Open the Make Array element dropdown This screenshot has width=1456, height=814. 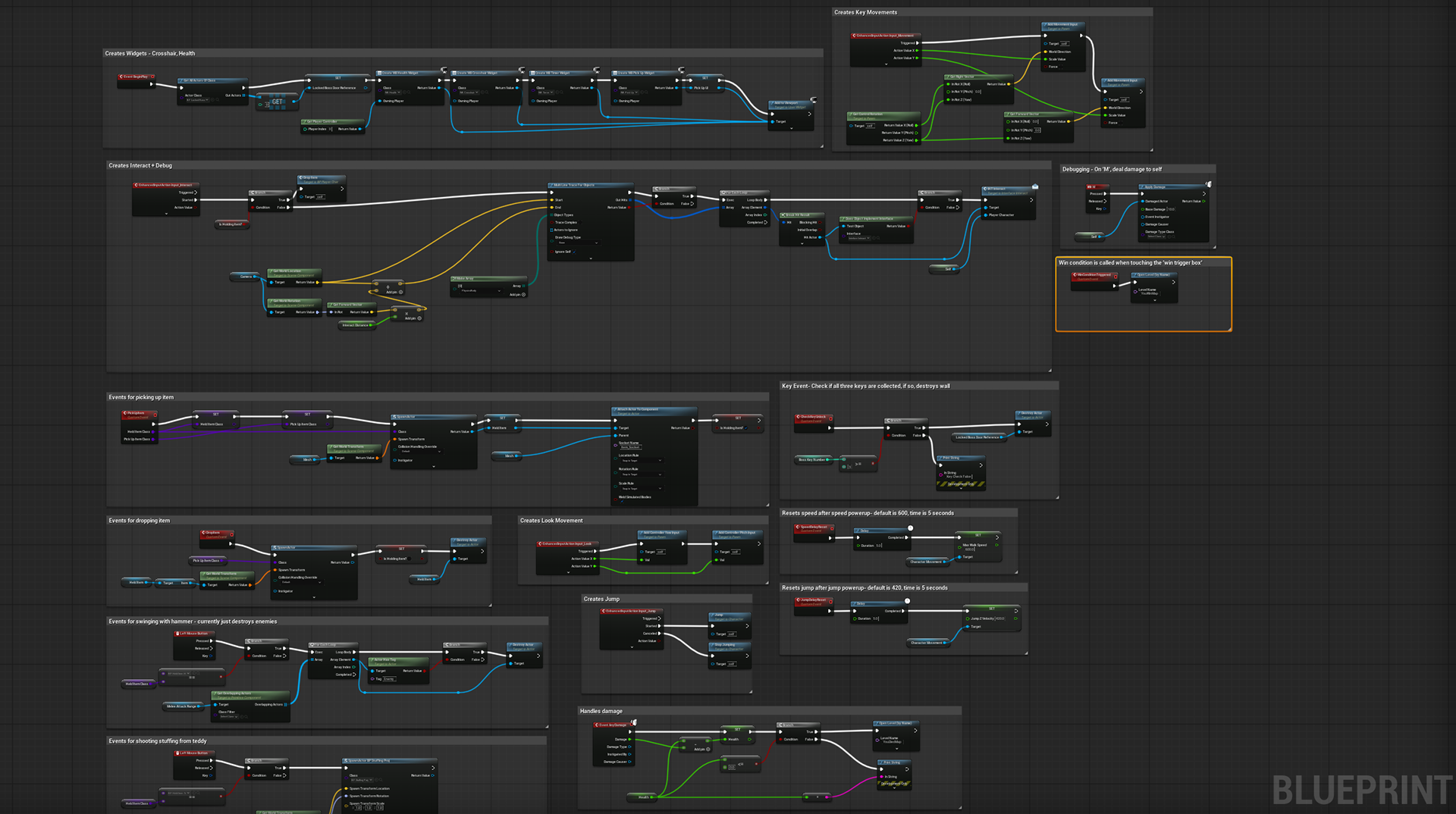coord(480,290)
